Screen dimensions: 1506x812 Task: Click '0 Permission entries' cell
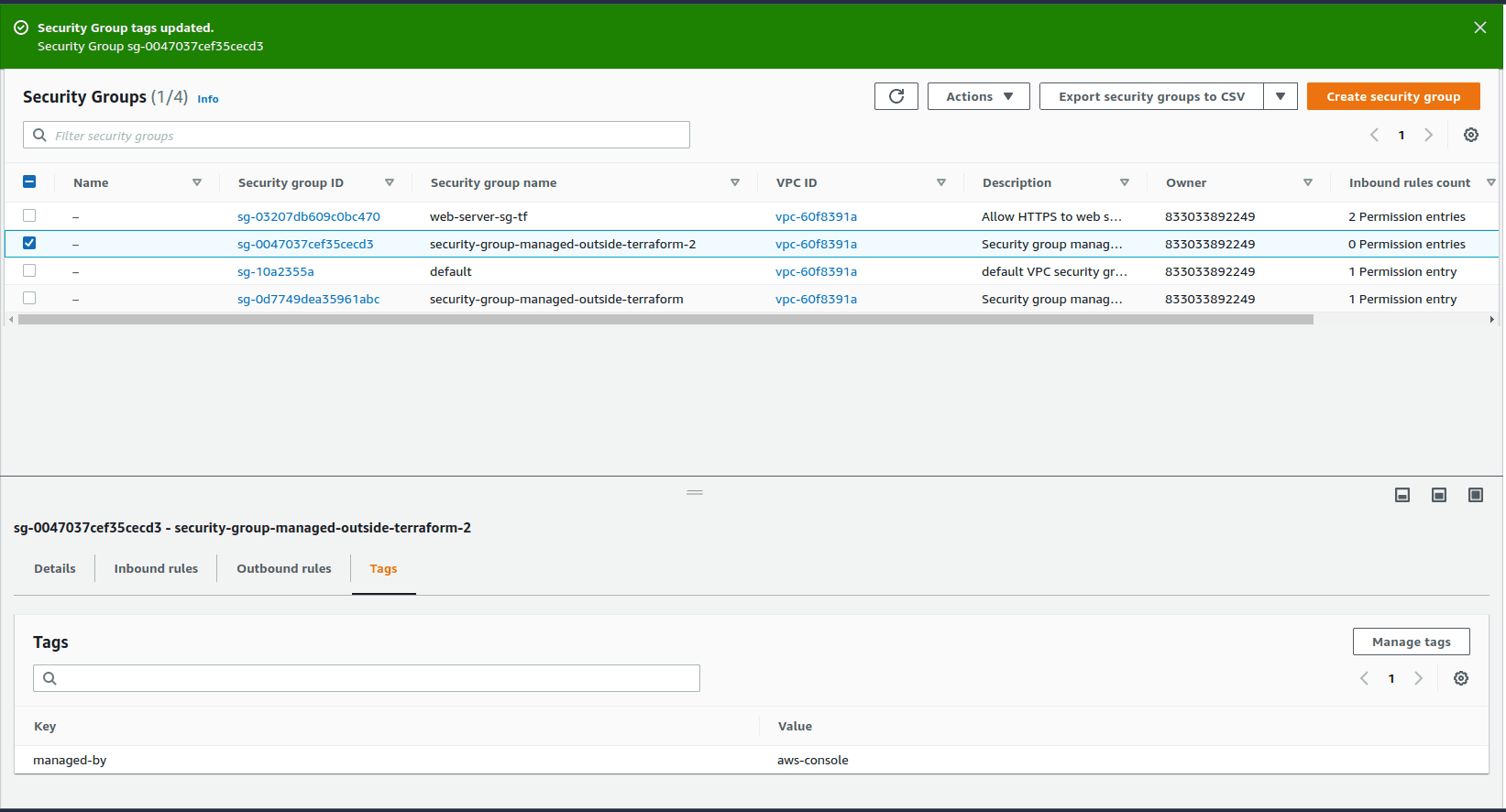[x=1407, y=244]
